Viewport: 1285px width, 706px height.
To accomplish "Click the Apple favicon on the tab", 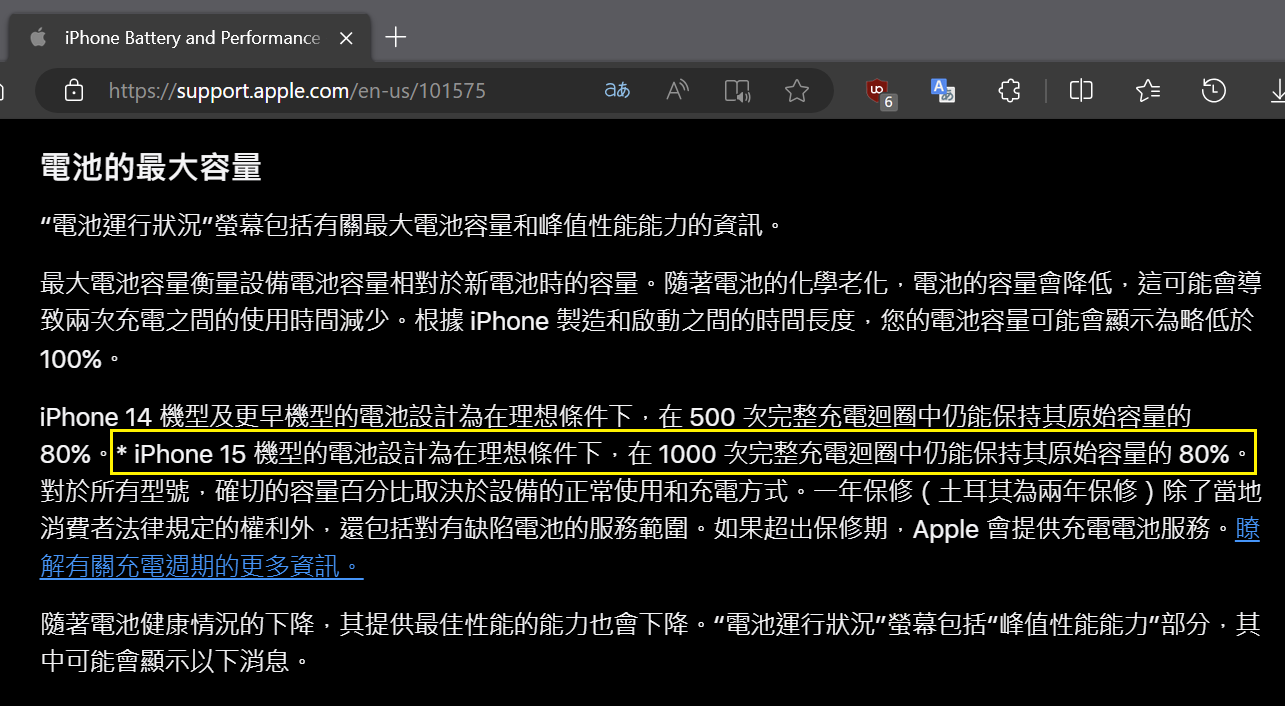I will (38, 38).
